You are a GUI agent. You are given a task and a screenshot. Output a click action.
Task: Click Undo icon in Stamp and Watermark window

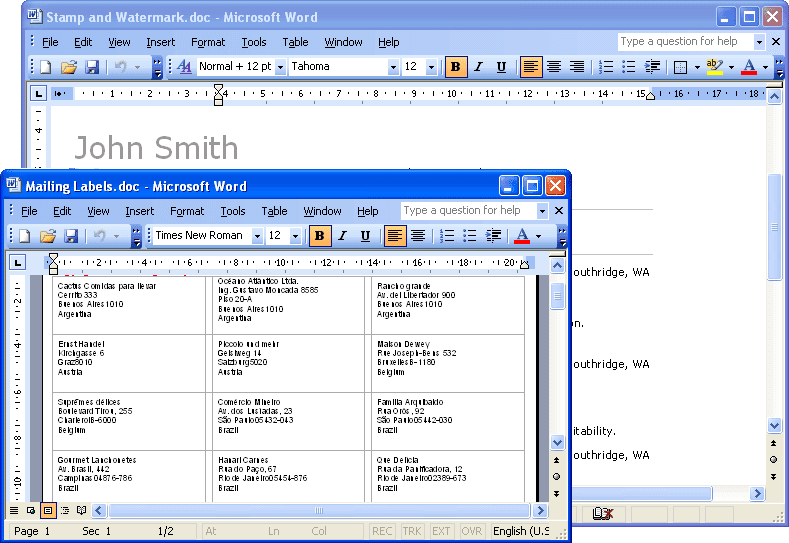(120, 67)
